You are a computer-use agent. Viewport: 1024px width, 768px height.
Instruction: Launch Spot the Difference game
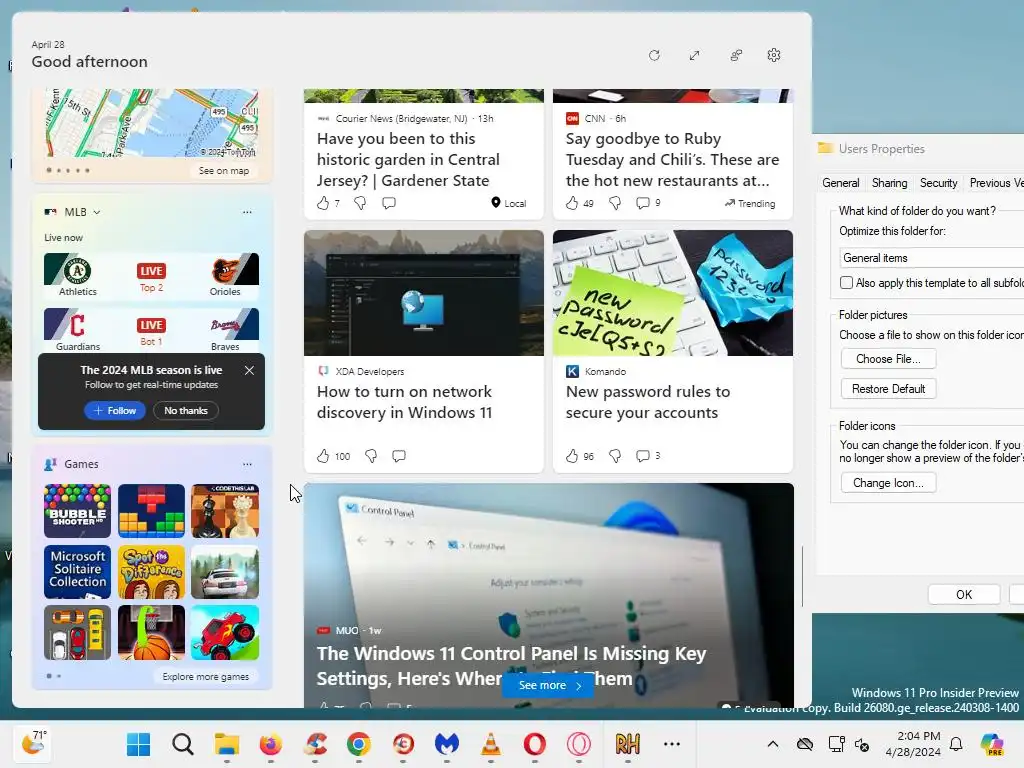152,572
